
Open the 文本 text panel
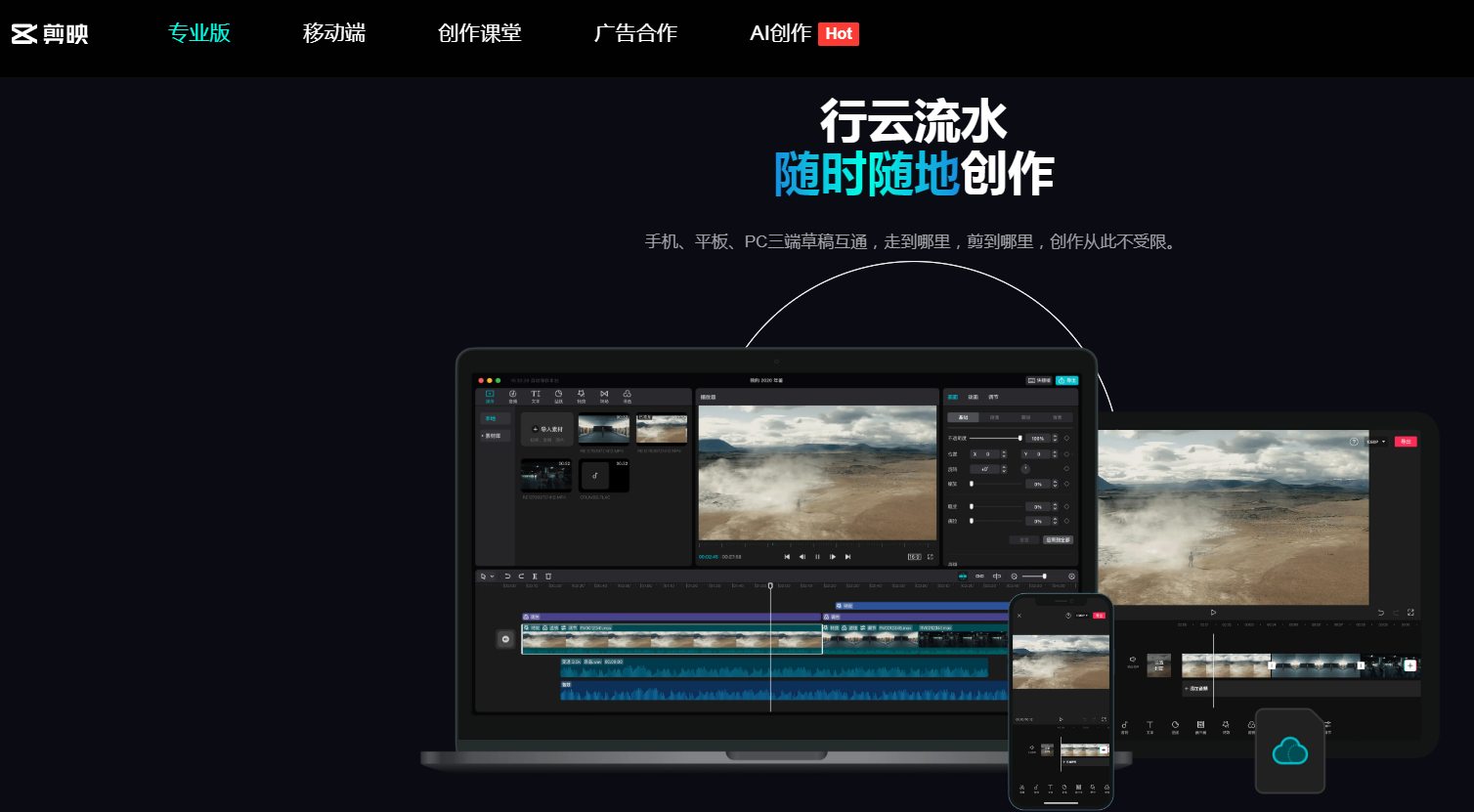536,394
